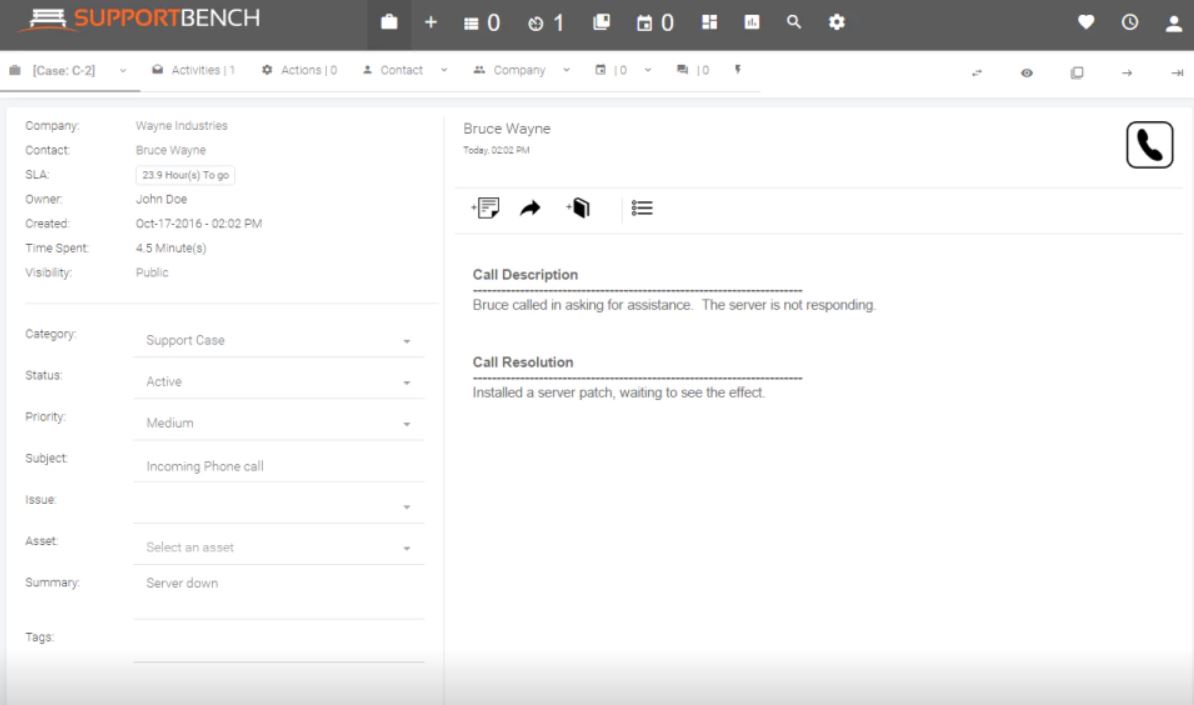The height and width of the screenshot is (705, 1194).
Task: Click time spent value 4.5 Minute(s)
Action: [171, 248]
